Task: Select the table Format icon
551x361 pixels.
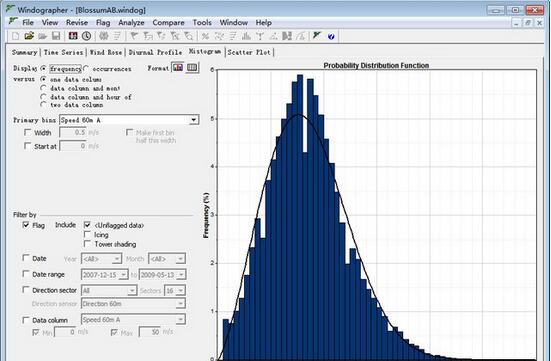Action: pyautogui.click(x=192, y=67)
